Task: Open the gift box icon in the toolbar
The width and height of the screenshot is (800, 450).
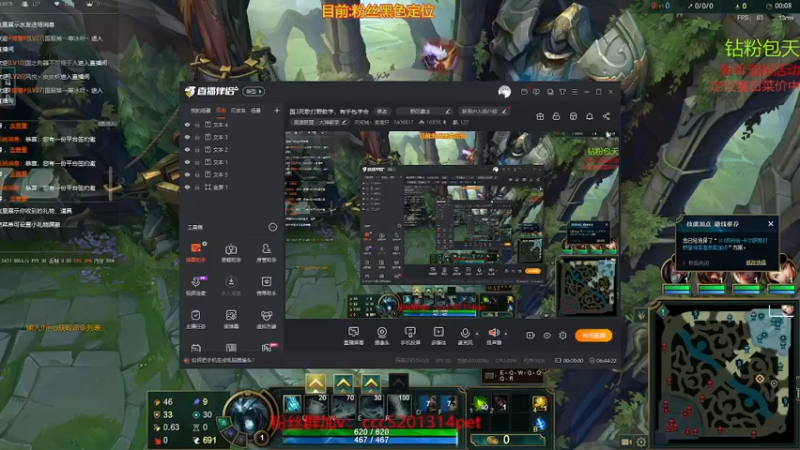Action: pos(540,116)
